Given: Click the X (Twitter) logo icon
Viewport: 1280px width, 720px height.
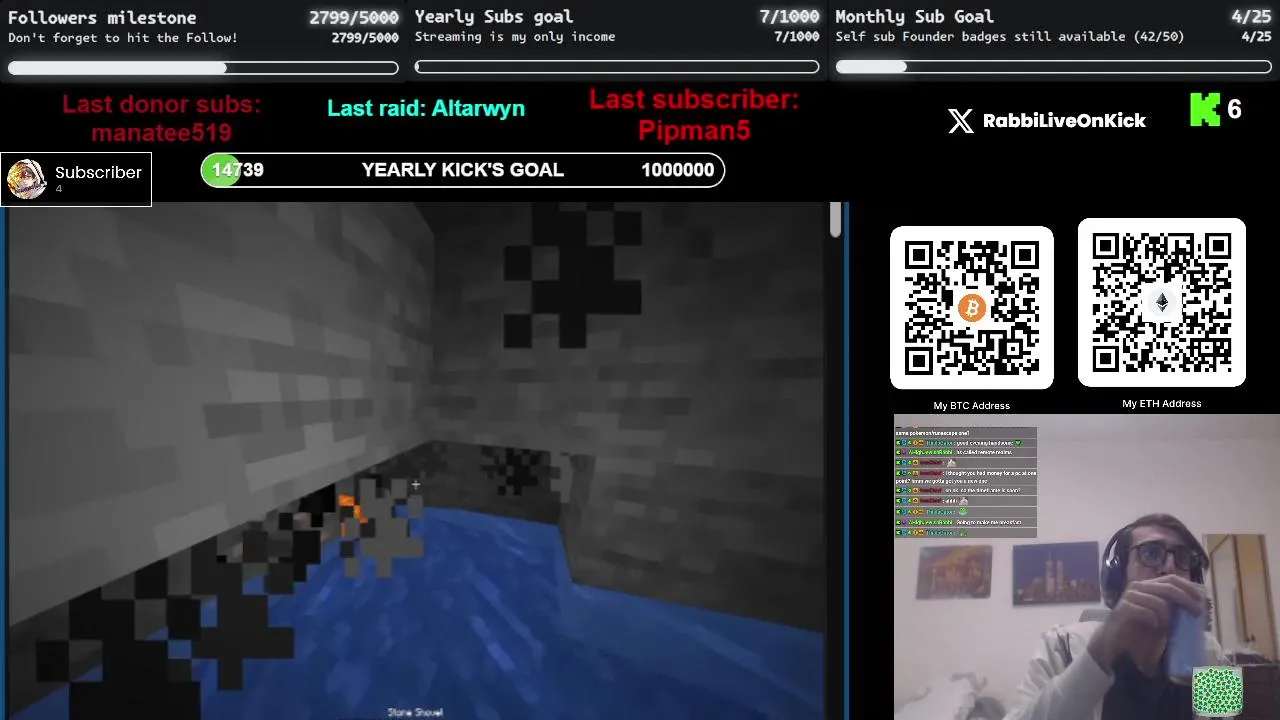Looking at the screenshot, I should point(960,121).
